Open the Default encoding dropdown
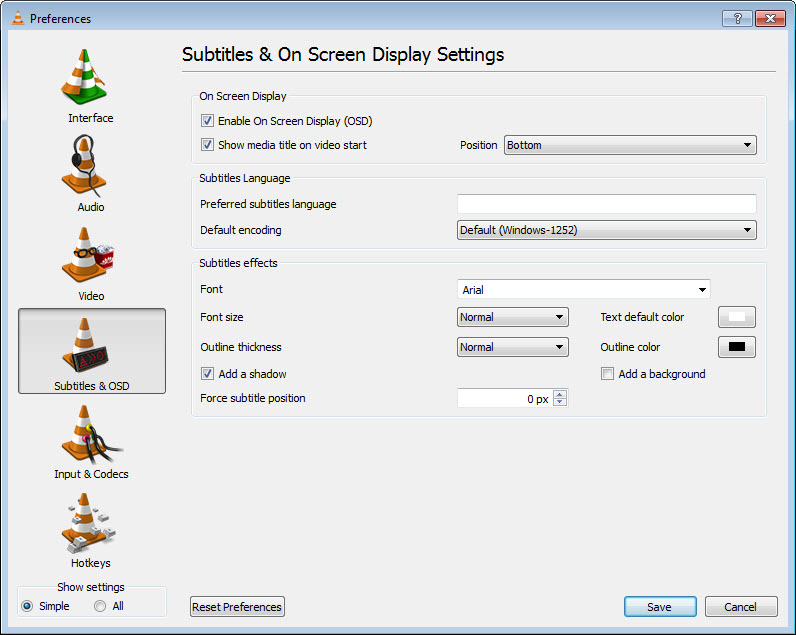Viewport: 796px width, 635px height. coord(606,230)
